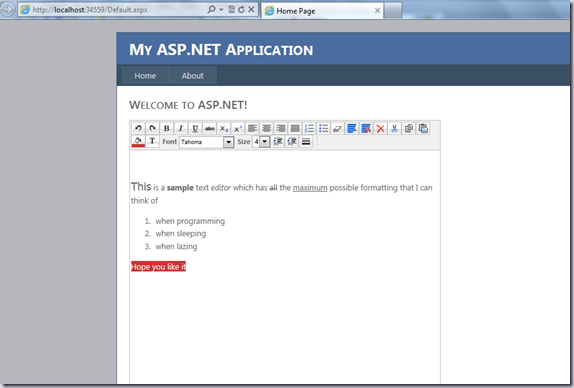Open the address bar autocomplete dropdown arrow
This screenshot has height=388, width=574.
click(221, 10)
